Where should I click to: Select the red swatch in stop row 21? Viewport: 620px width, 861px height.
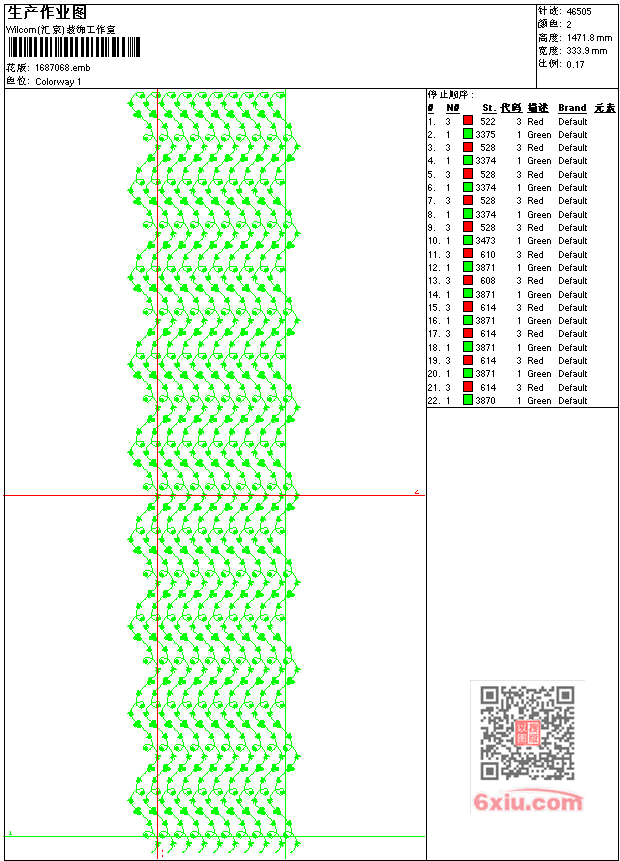[x=467, y=387]
